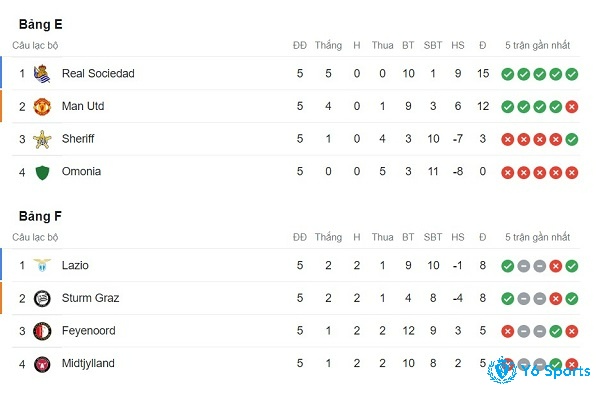
Task: Click the Real Sociedad club crest
Action: click(x=42, y=74)
